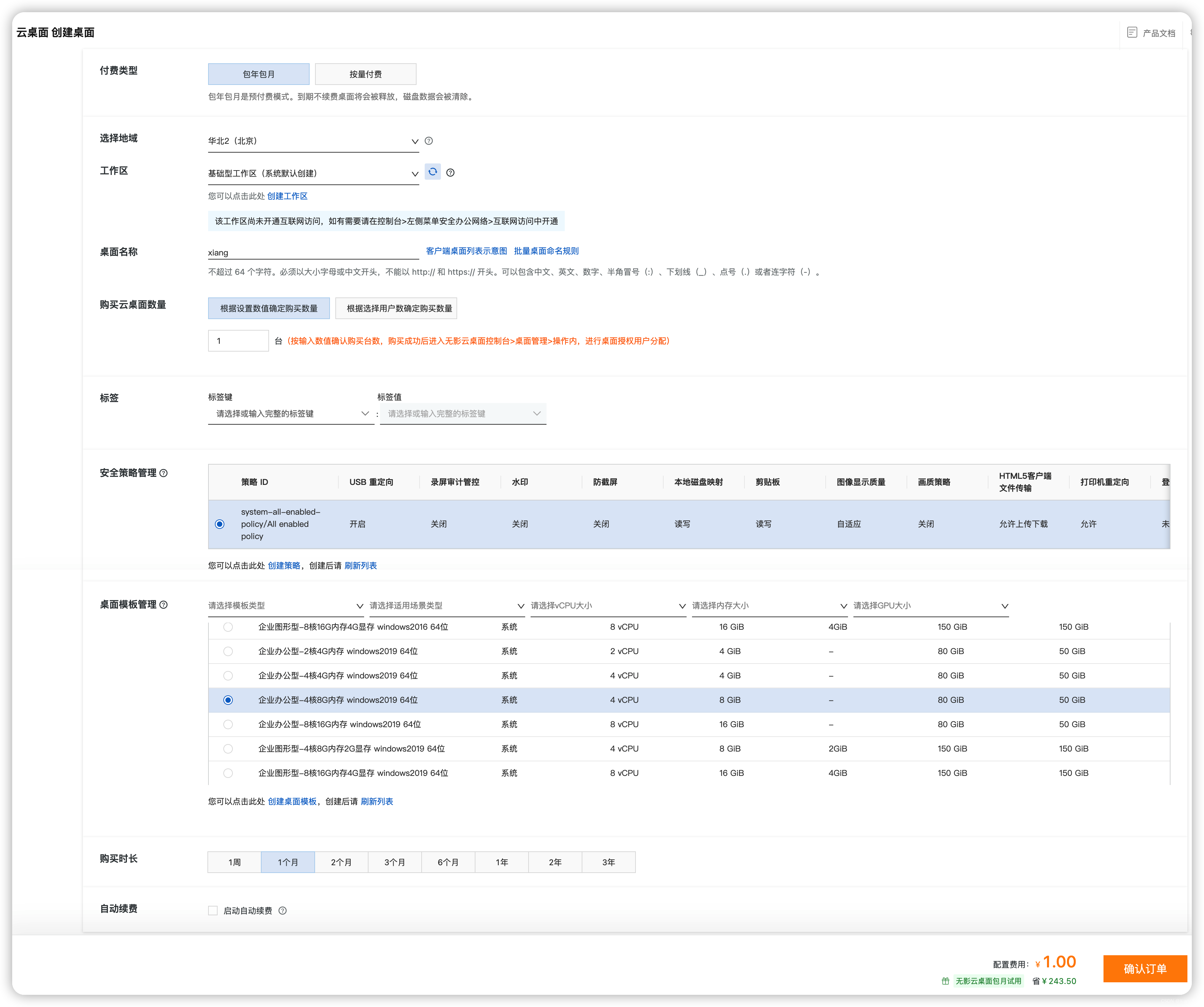Click the gift icon beside trial label

[945, 981]
